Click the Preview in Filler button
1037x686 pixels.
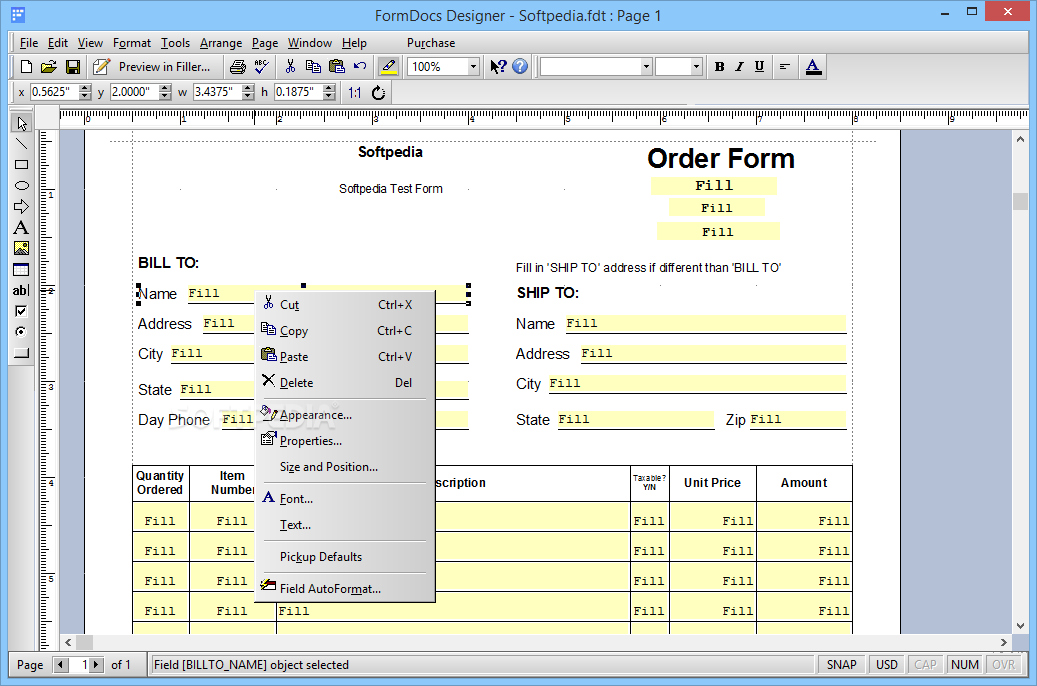point(152,67)
